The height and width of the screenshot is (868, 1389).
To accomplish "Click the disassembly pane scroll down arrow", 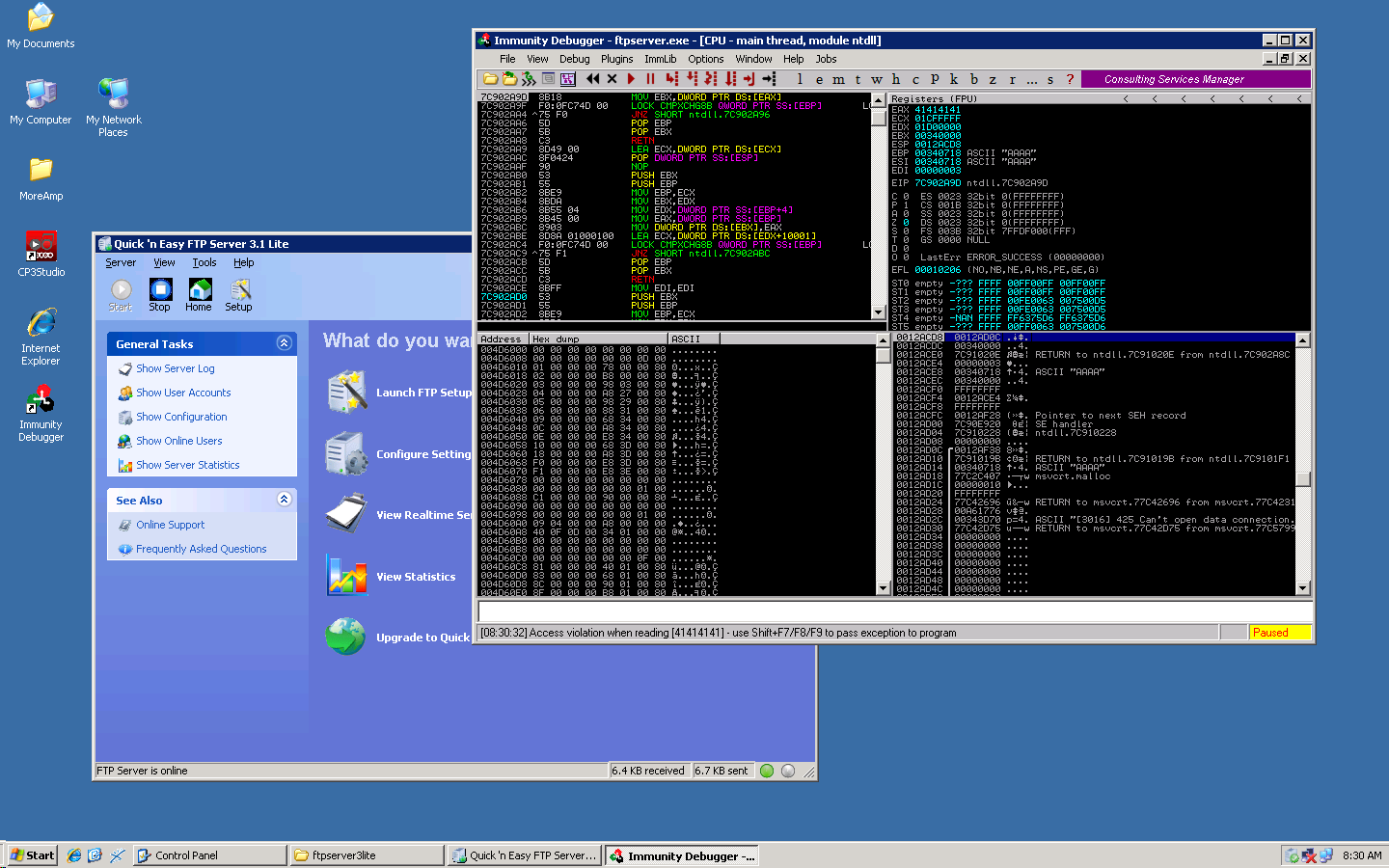I will point(878,312).
